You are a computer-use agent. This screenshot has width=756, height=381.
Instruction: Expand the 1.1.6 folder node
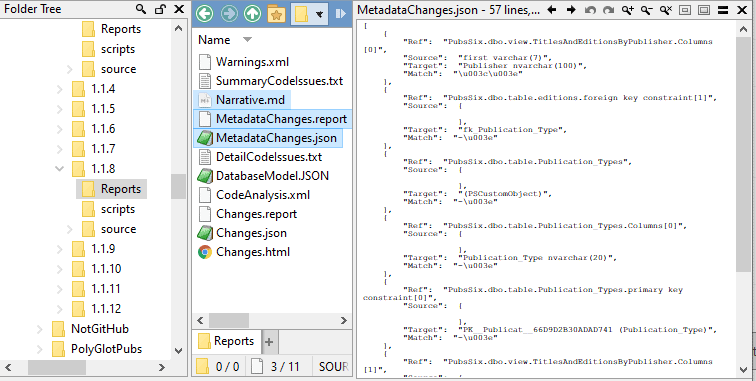pos(60,129)
